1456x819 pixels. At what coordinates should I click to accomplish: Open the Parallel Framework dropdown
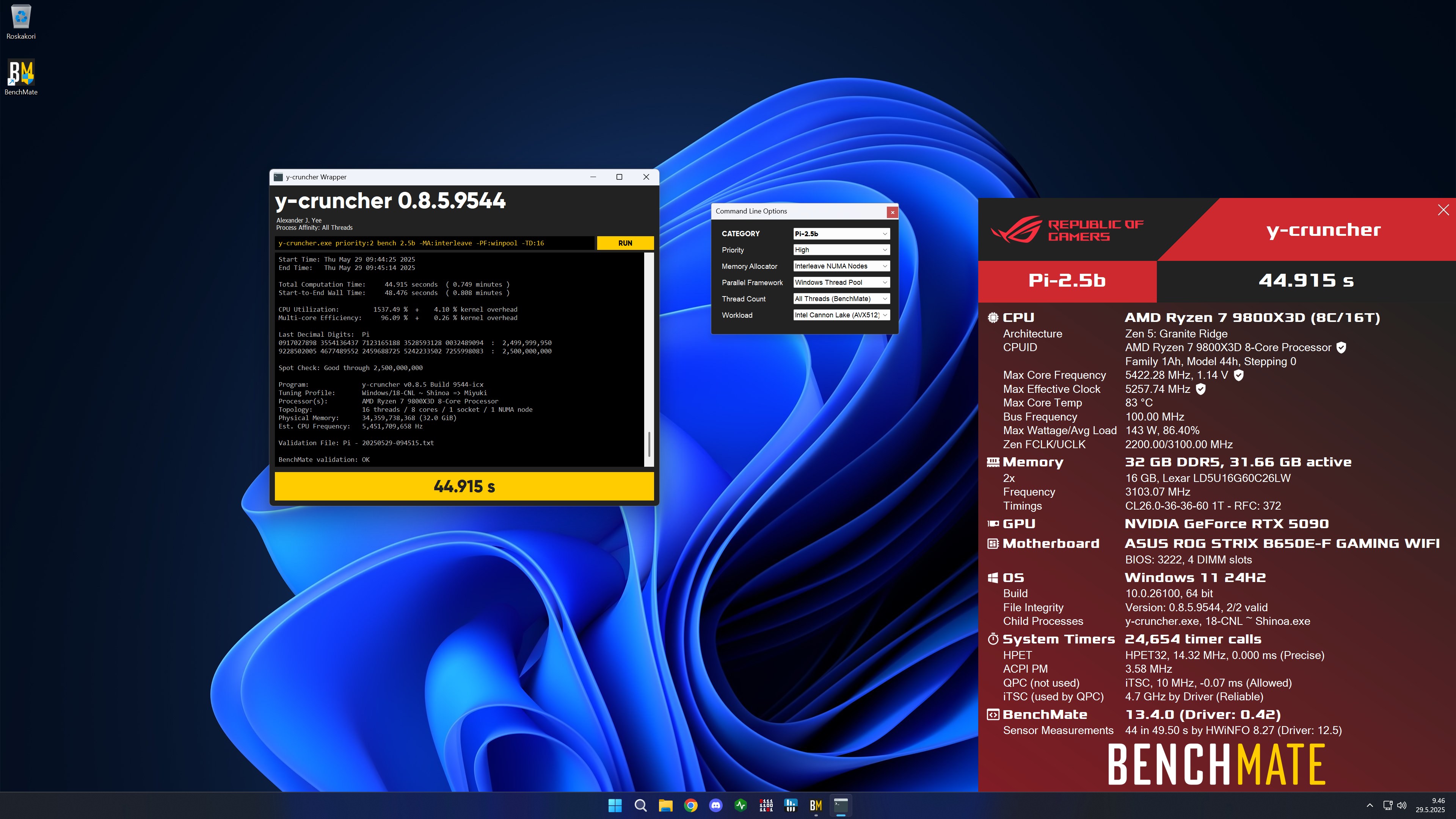842,282
